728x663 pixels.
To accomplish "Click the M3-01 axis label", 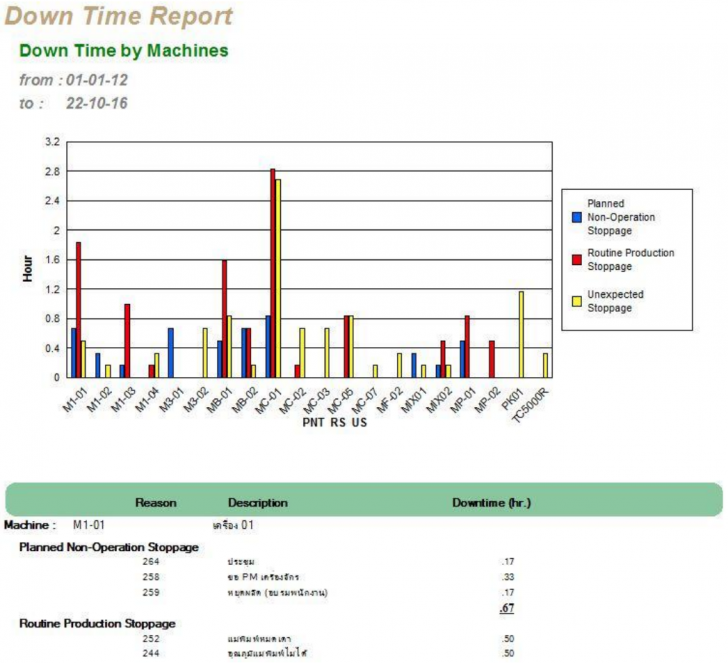I will point(172,400).
